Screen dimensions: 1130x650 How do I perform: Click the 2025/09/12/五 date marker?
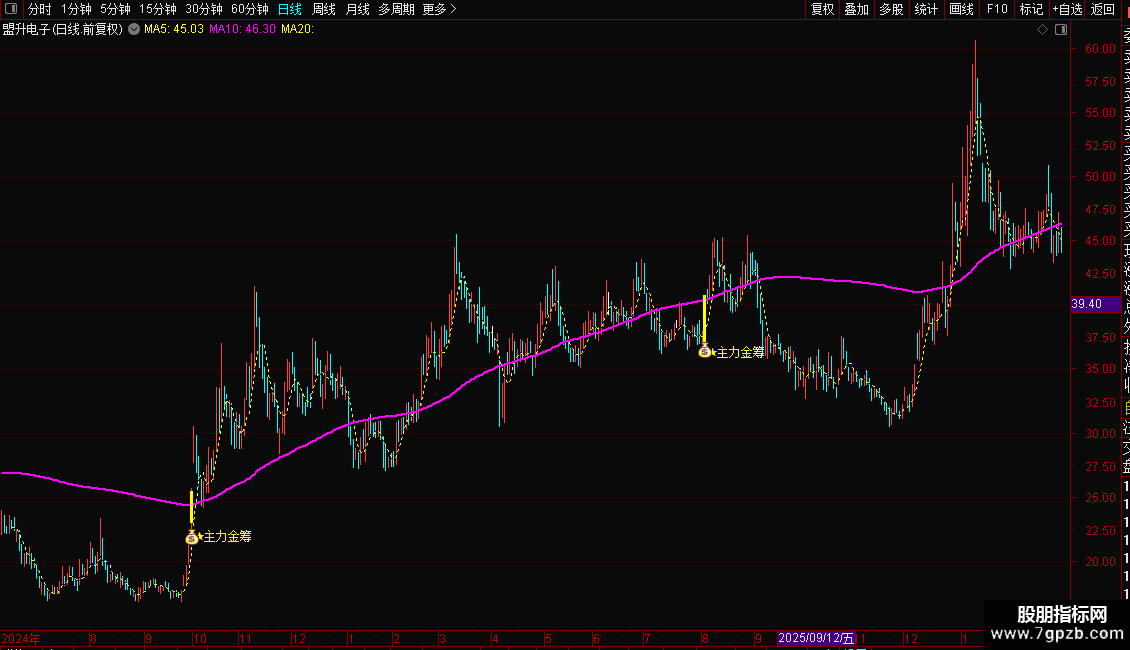817,638
